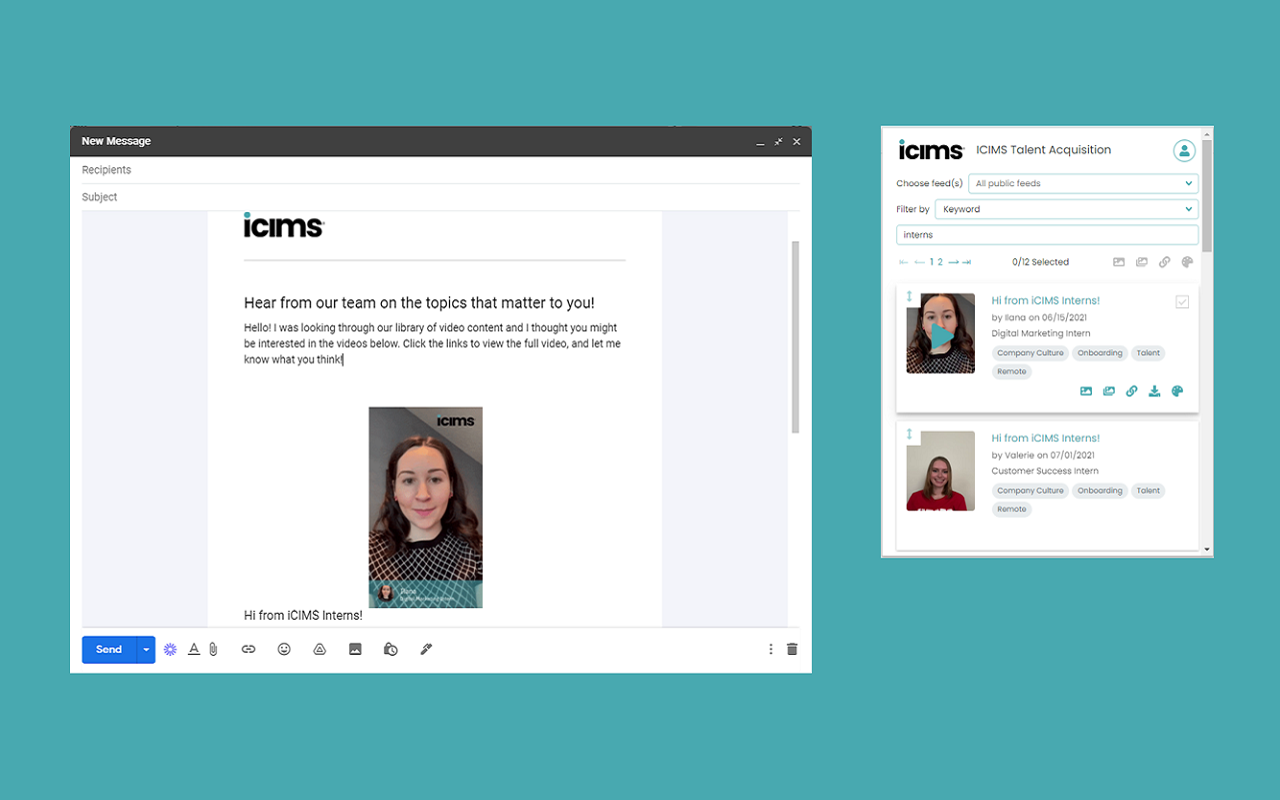Open the Choose feed(s) dropdown
This screenshot has height=800, width=1280.
click(x=1083, y=184)
